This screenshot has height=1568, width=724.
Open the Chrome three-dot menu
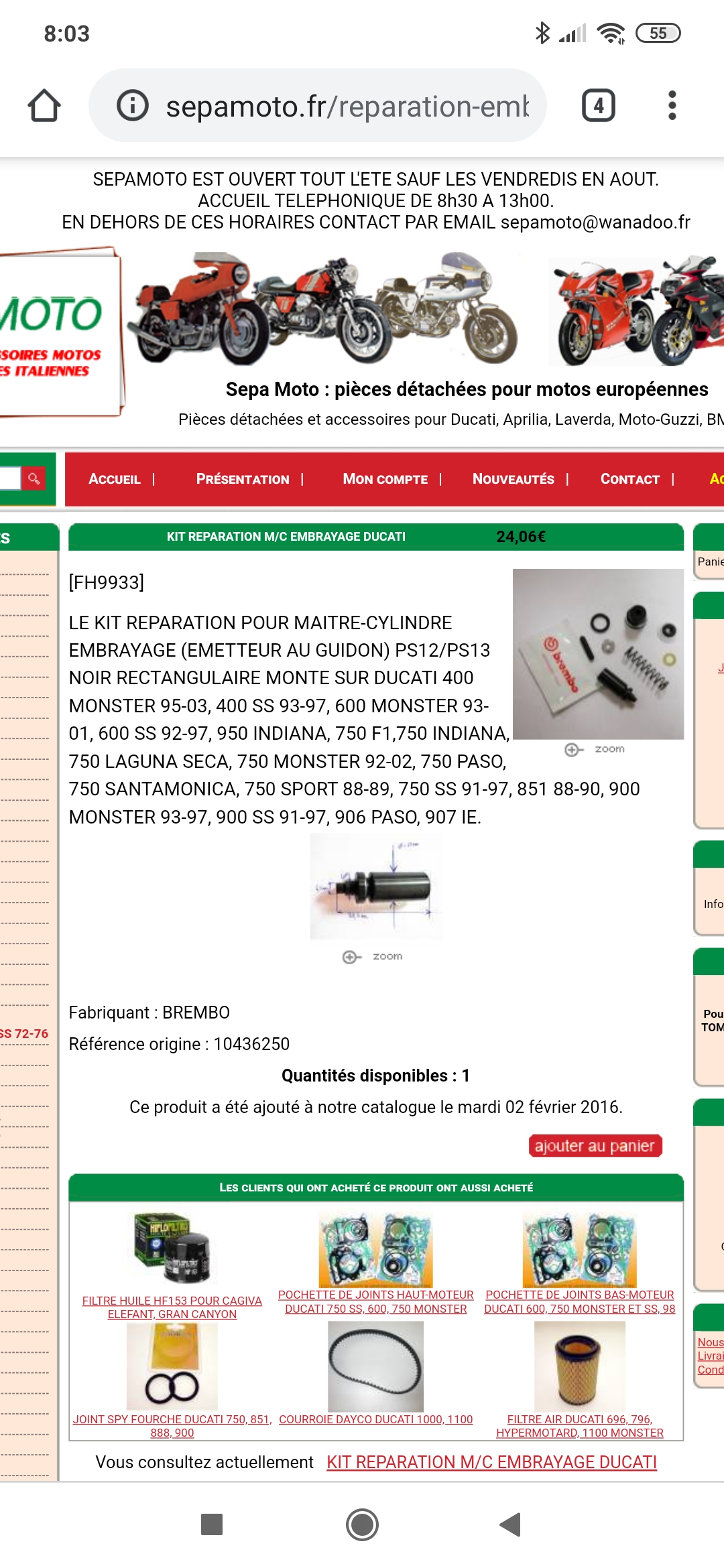672,106
